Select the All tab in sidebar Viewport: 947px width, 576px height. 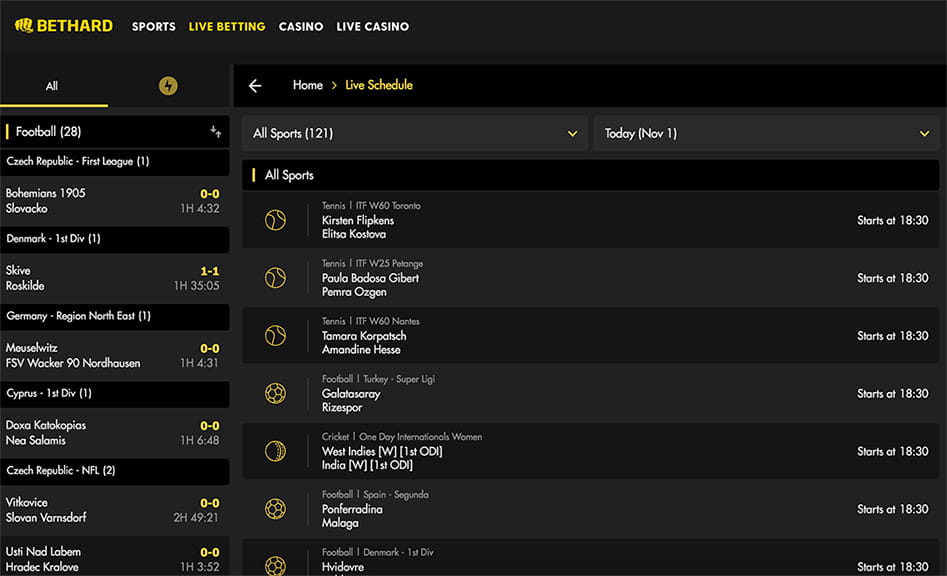tap(54, 86)
